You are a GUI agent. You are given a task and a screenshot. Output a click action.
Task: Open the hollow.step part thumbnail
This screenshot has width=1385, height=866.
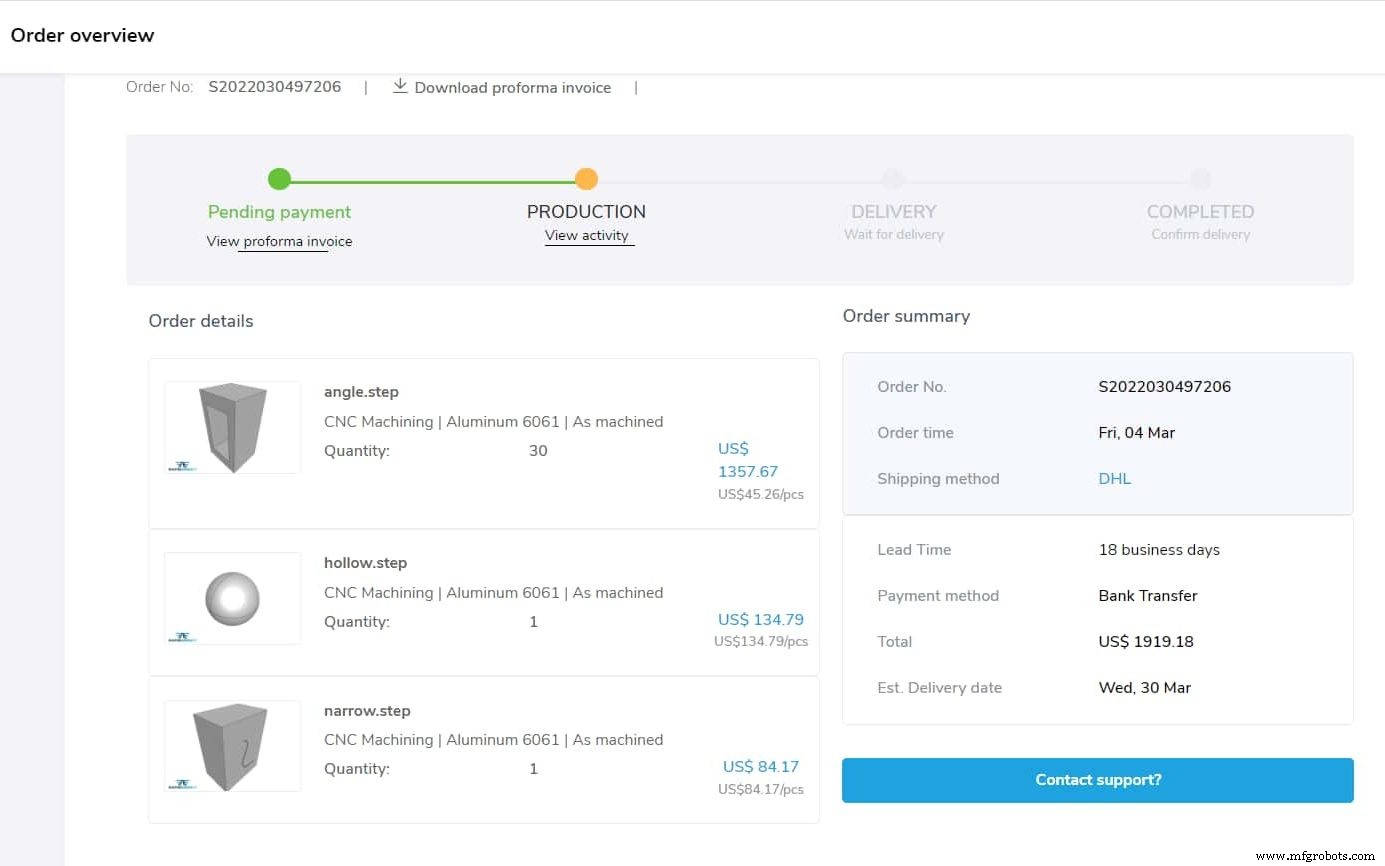point(232,598)
